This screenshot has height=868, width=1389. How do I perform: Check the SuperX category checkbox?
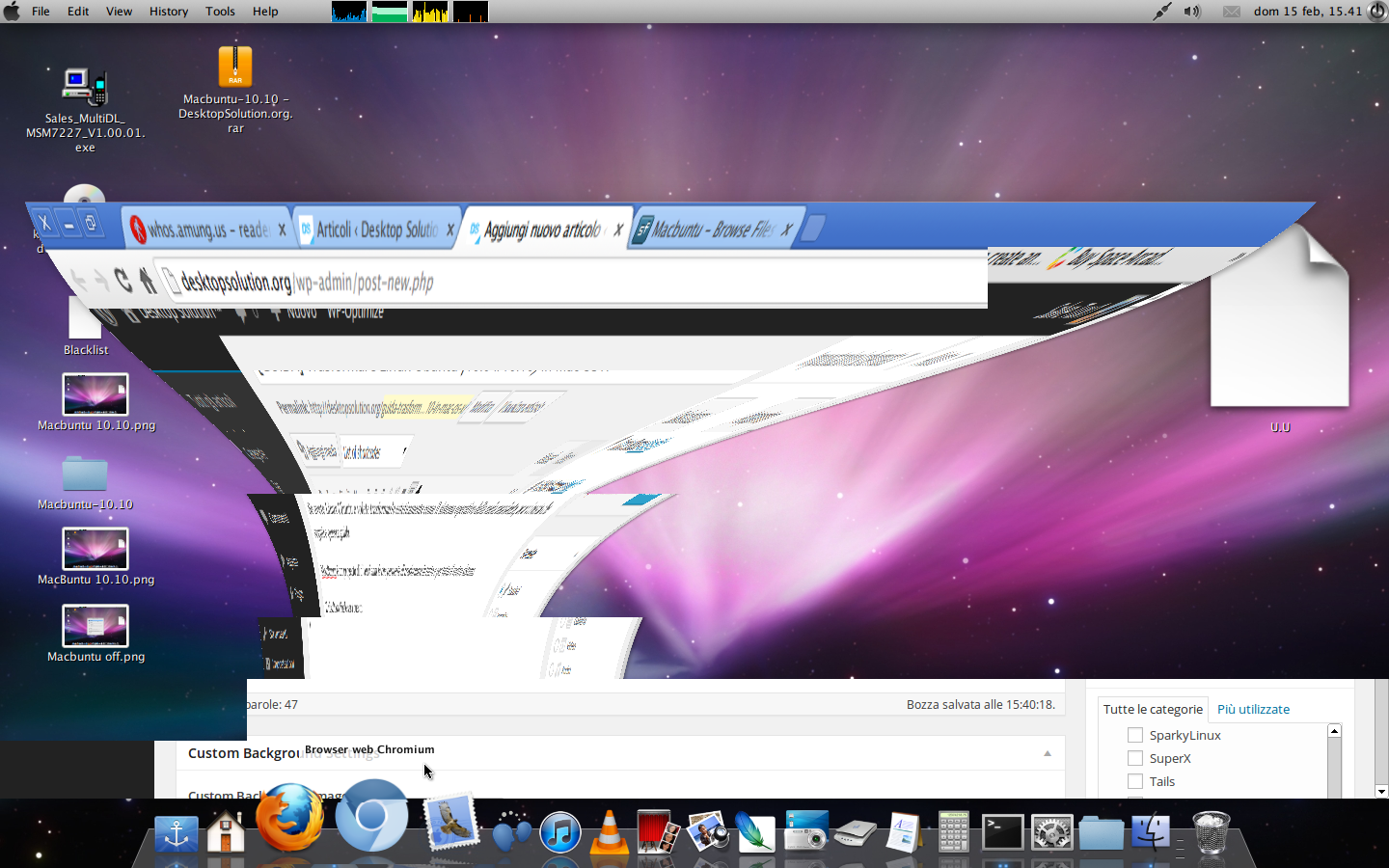1135,758
